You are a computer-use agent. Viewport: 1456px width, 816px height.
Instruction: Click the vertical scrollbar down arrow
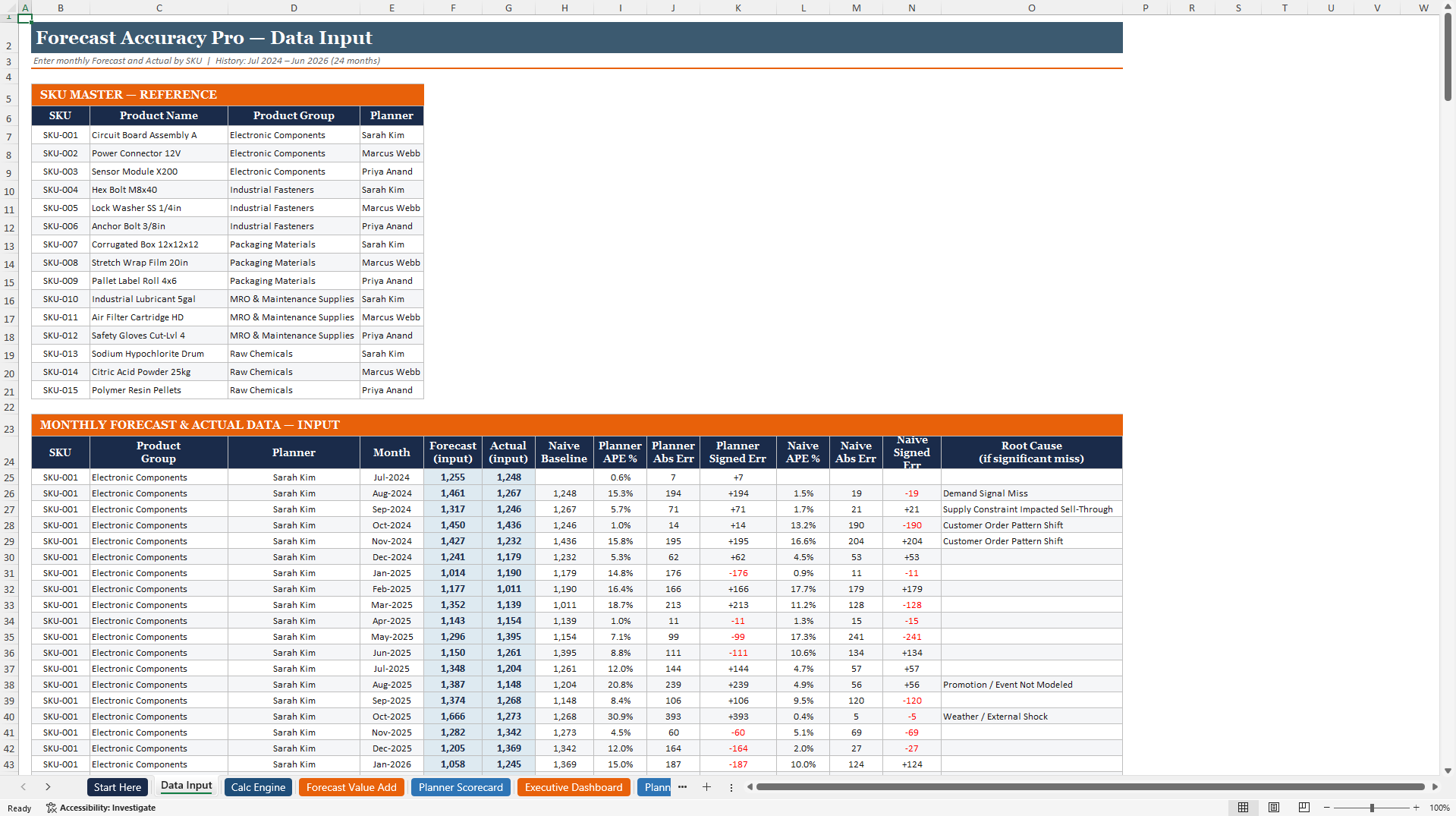click(1448, 770)
